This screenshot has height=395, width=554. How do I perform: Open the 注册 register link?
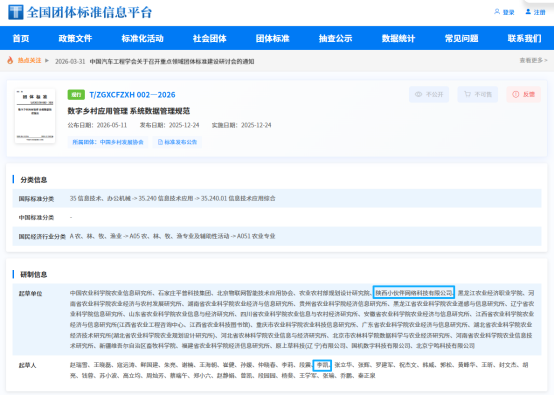(536, 12)
